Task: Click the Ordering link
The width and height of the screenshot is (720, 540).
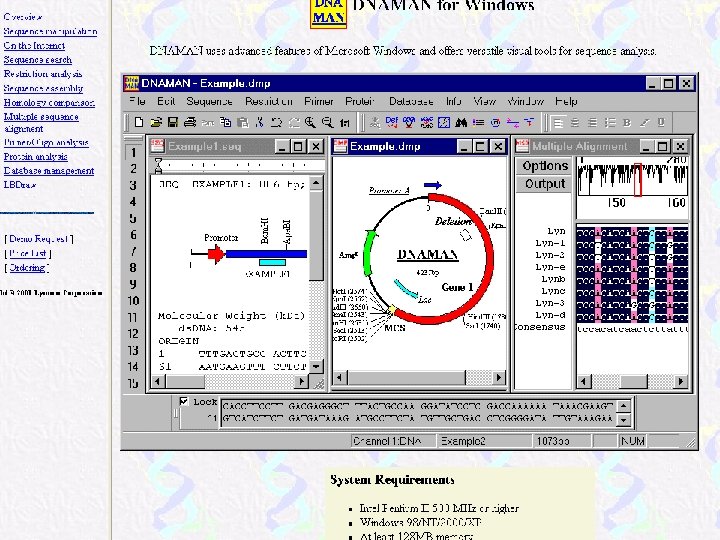Action: [27, 268]
